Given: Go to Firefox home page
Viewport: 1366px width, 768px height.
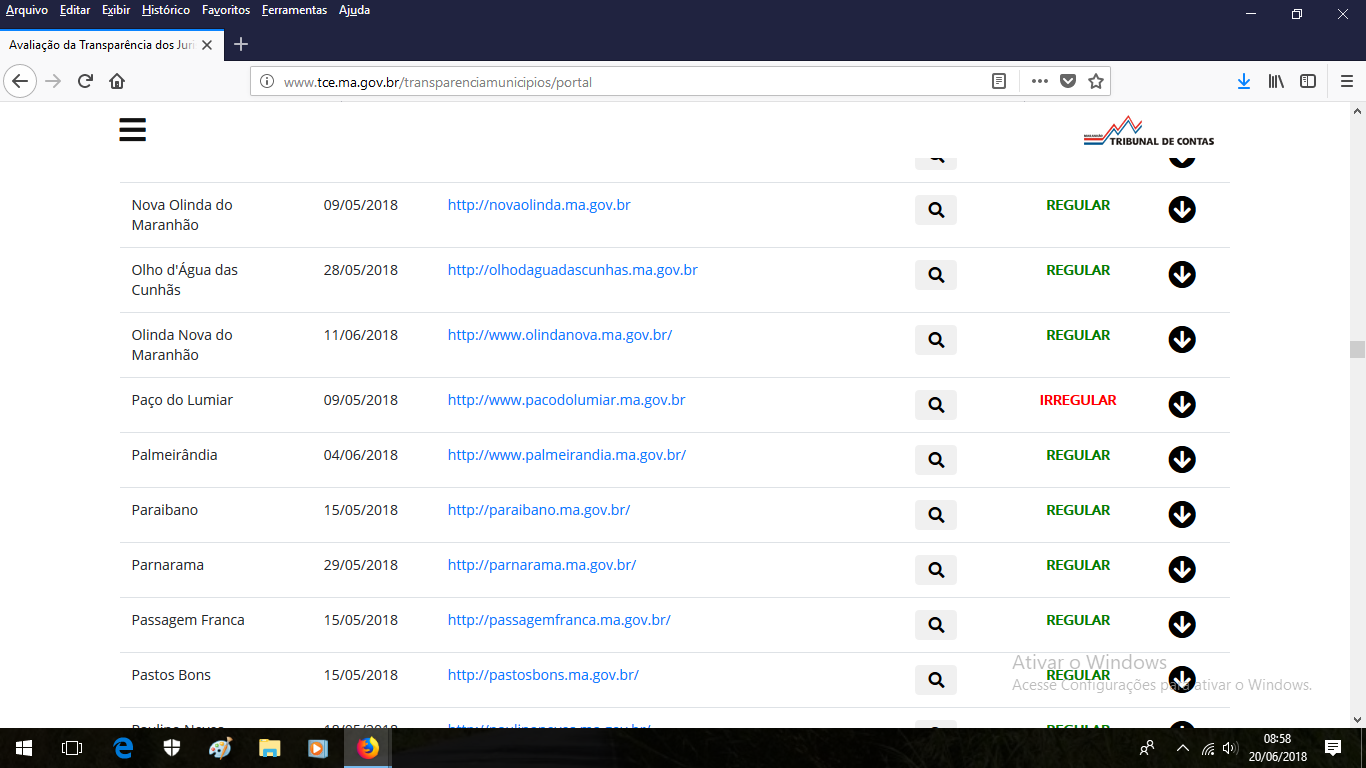Looking at the screenshot, I should 117,81.
